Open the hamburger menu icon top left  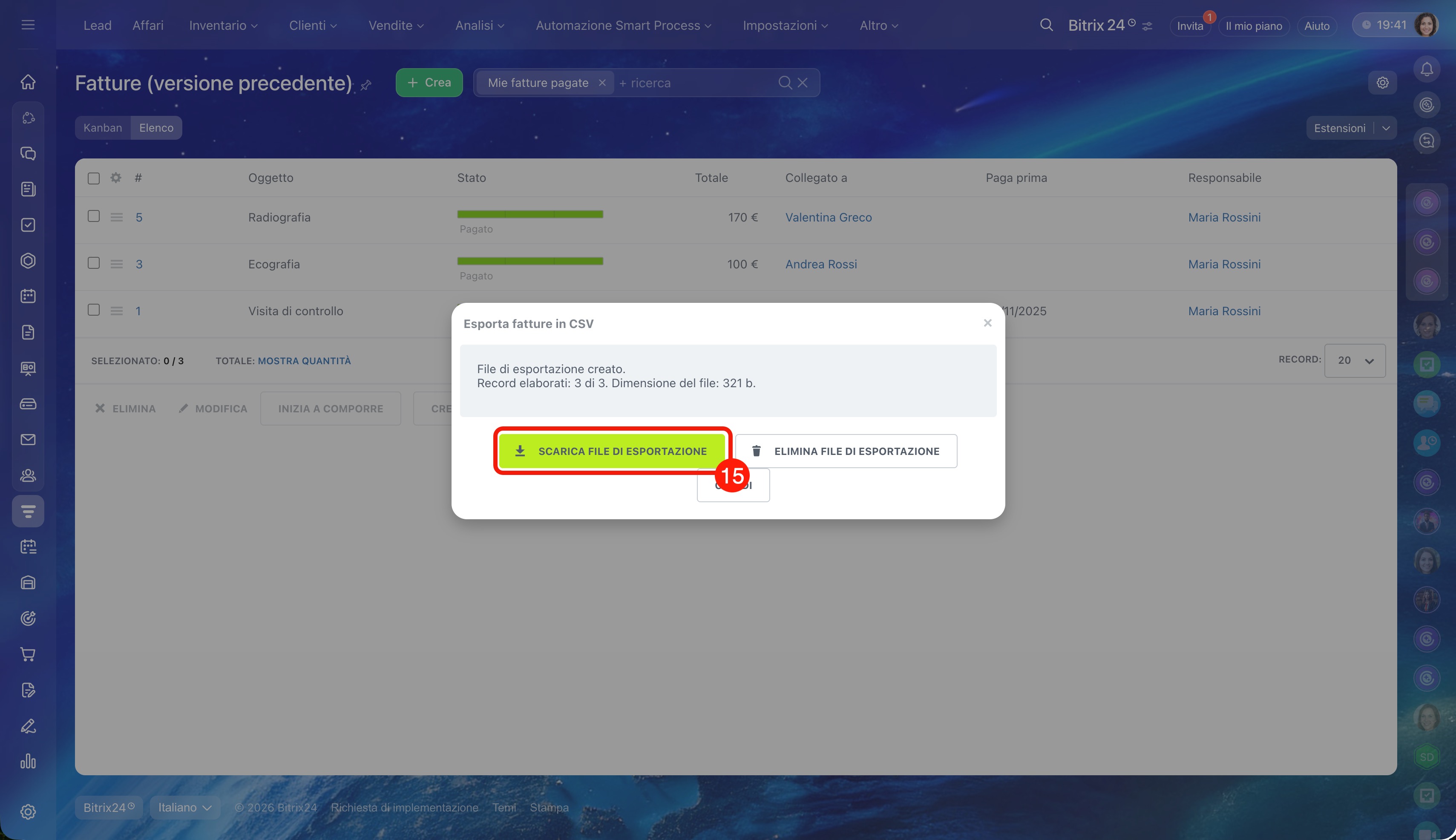(x=28, y=25)
